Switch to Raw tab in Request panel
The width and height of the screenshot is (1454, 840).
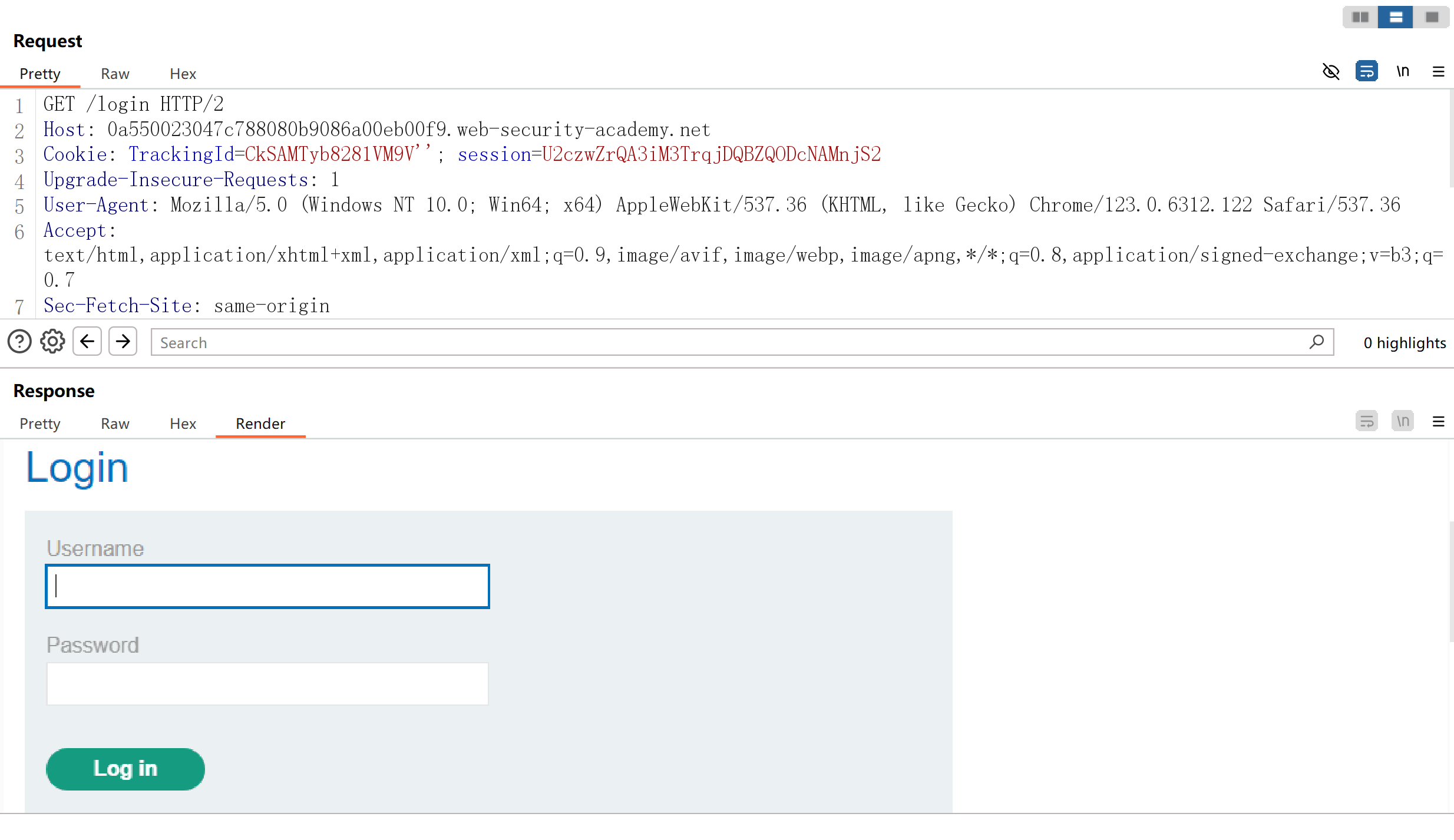[x=114, y=73]
